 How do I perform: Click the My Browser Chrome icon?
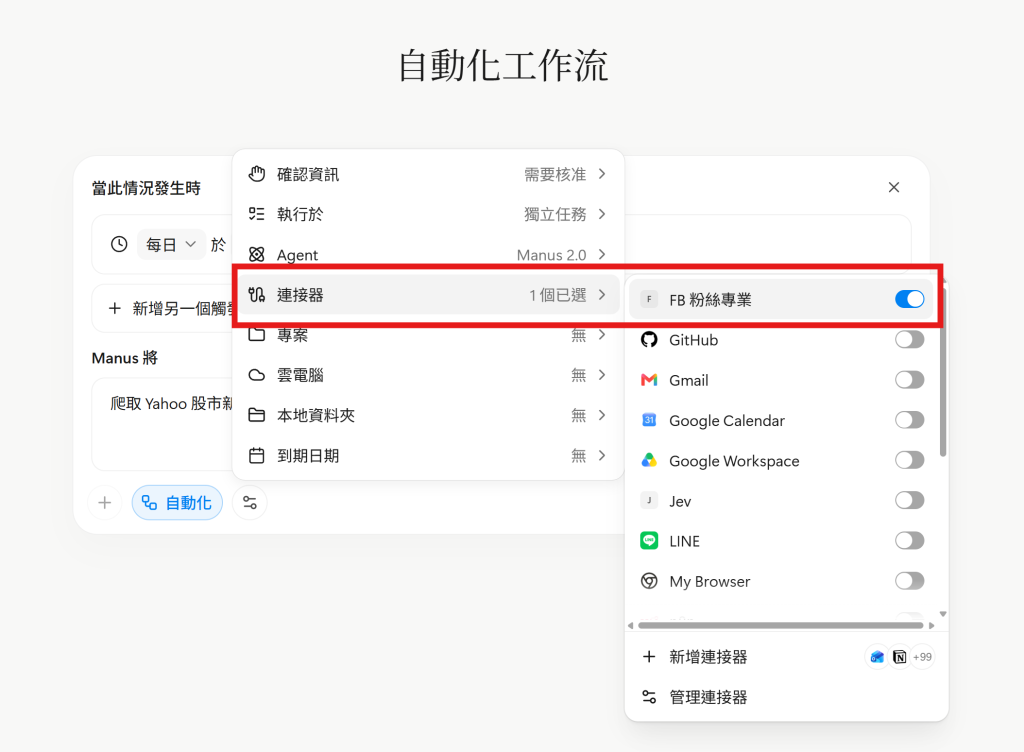[x=649, y=581]
